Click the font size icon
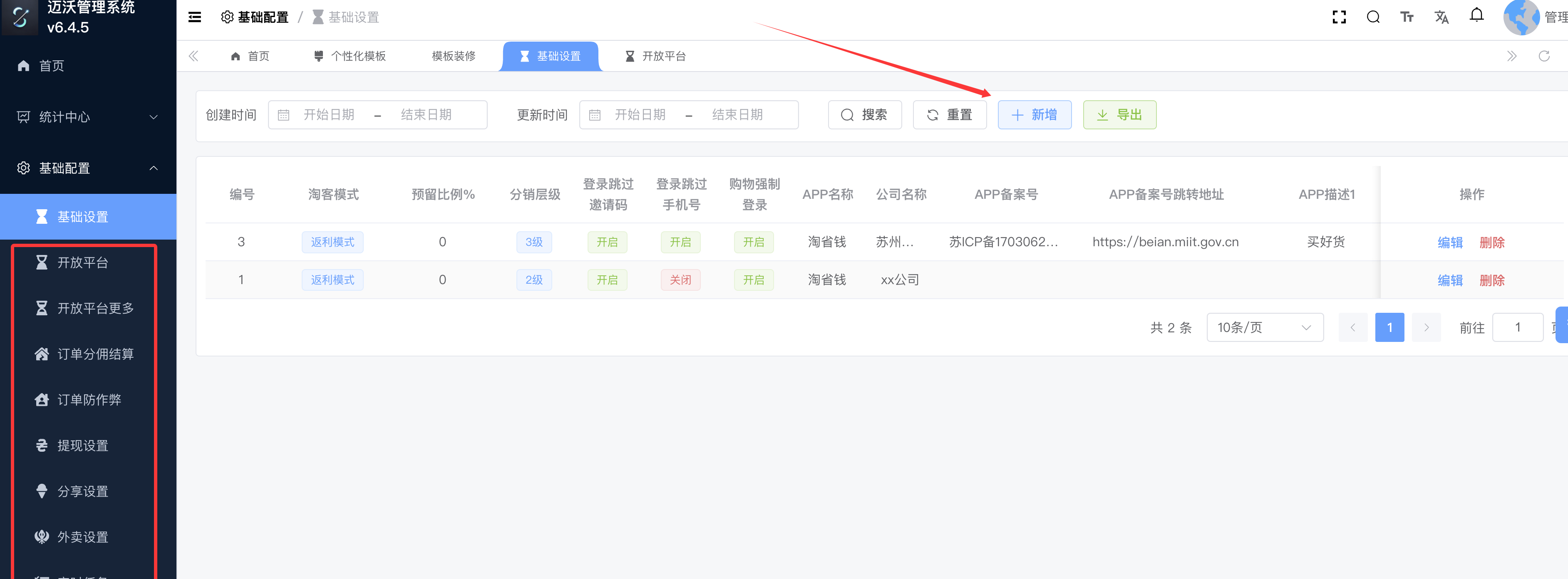 coord(1407,17)
